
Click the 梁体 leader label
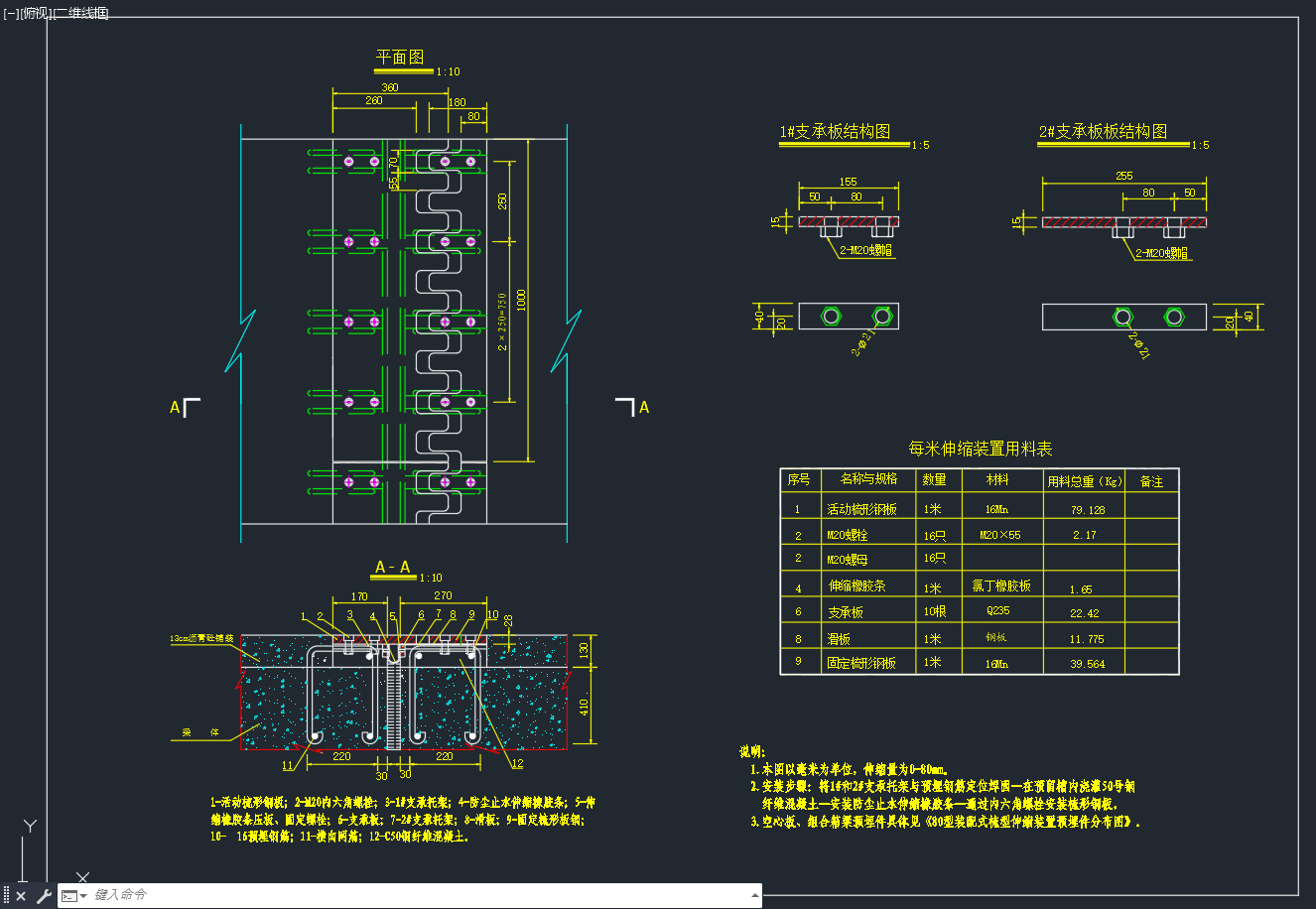(200, 732)
